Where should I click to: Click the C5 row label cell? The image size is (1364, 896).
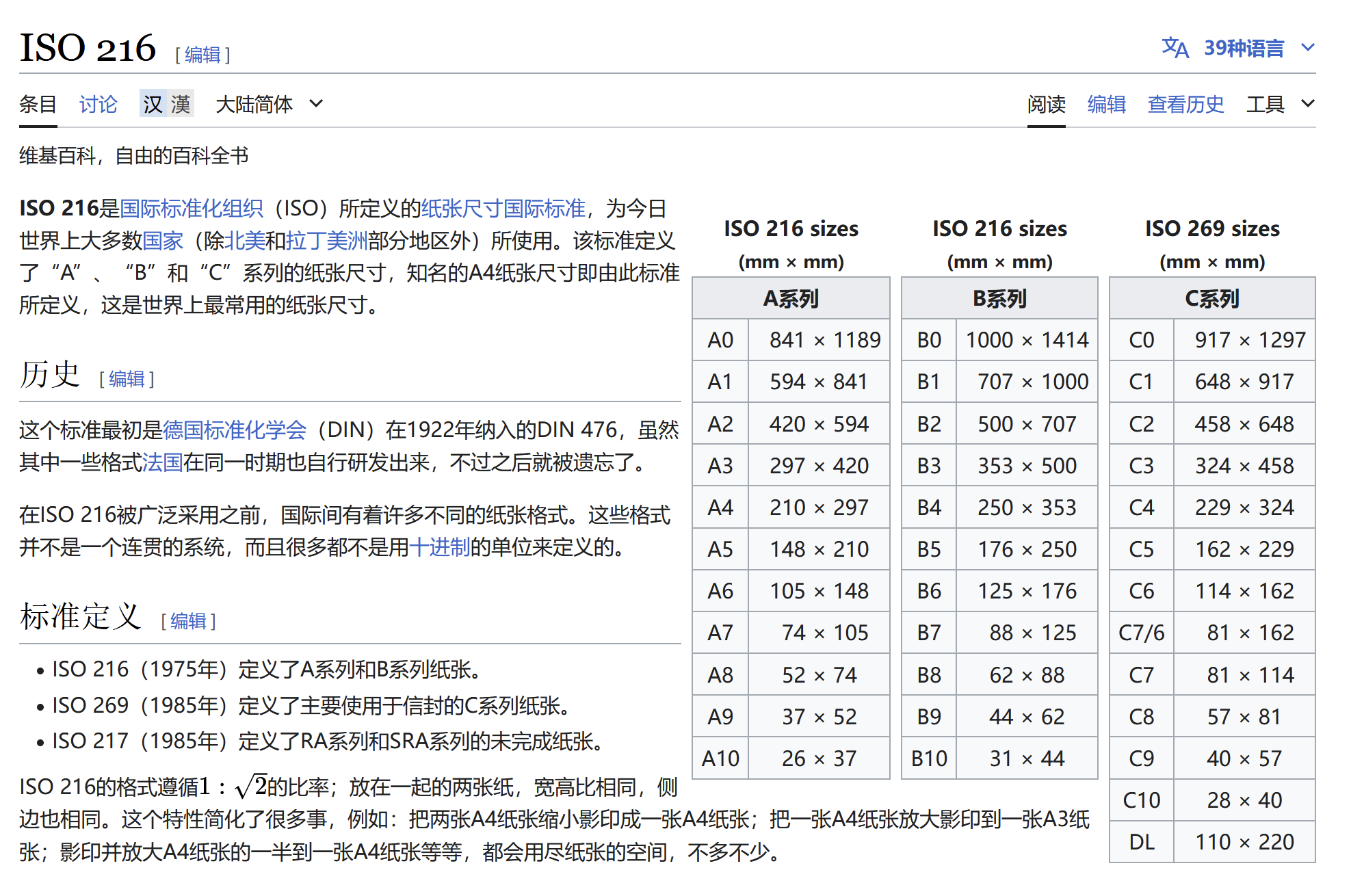(x=1142, y=549)
